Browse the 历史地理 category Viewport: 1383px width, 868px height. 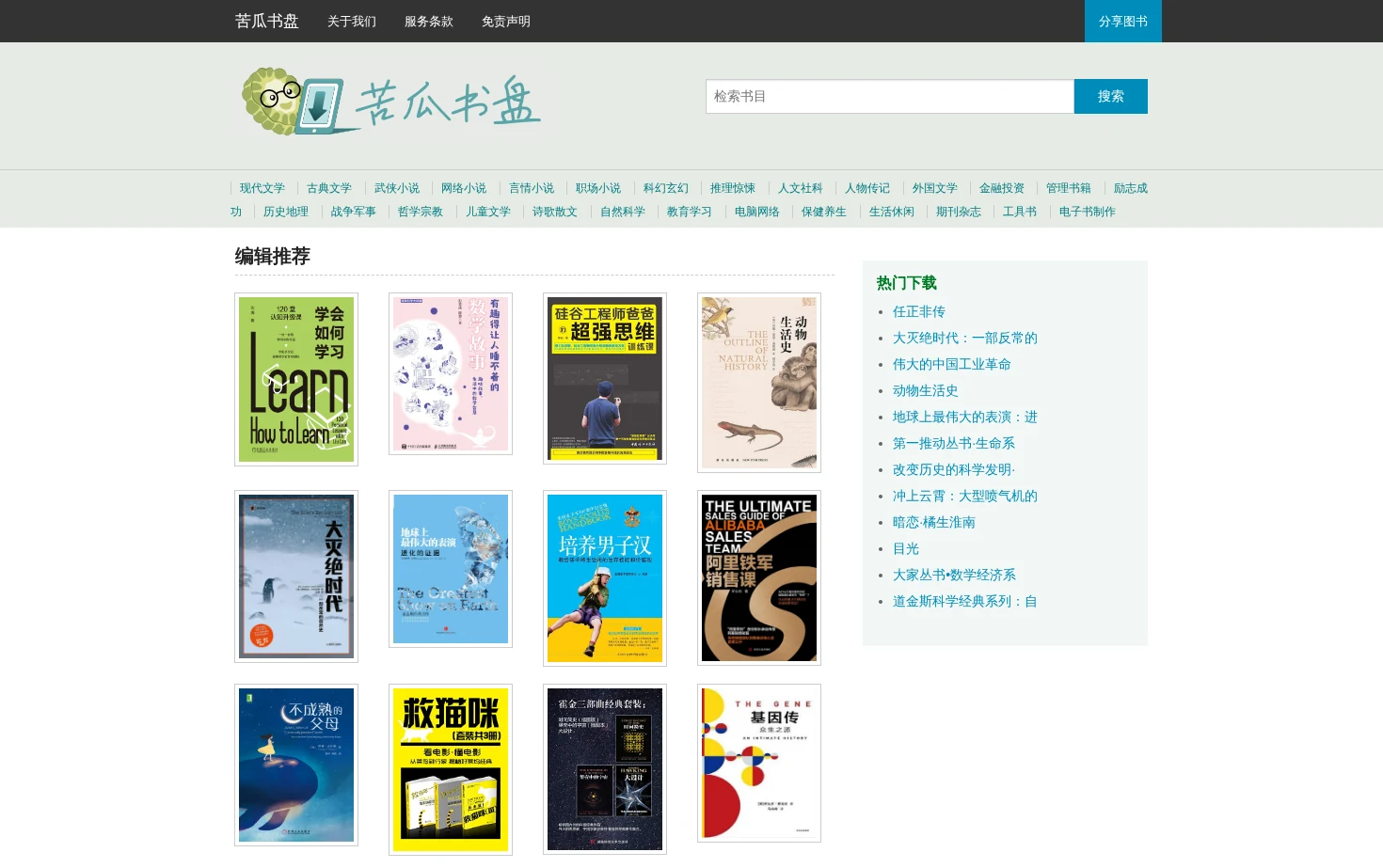(x=286, y=212)
